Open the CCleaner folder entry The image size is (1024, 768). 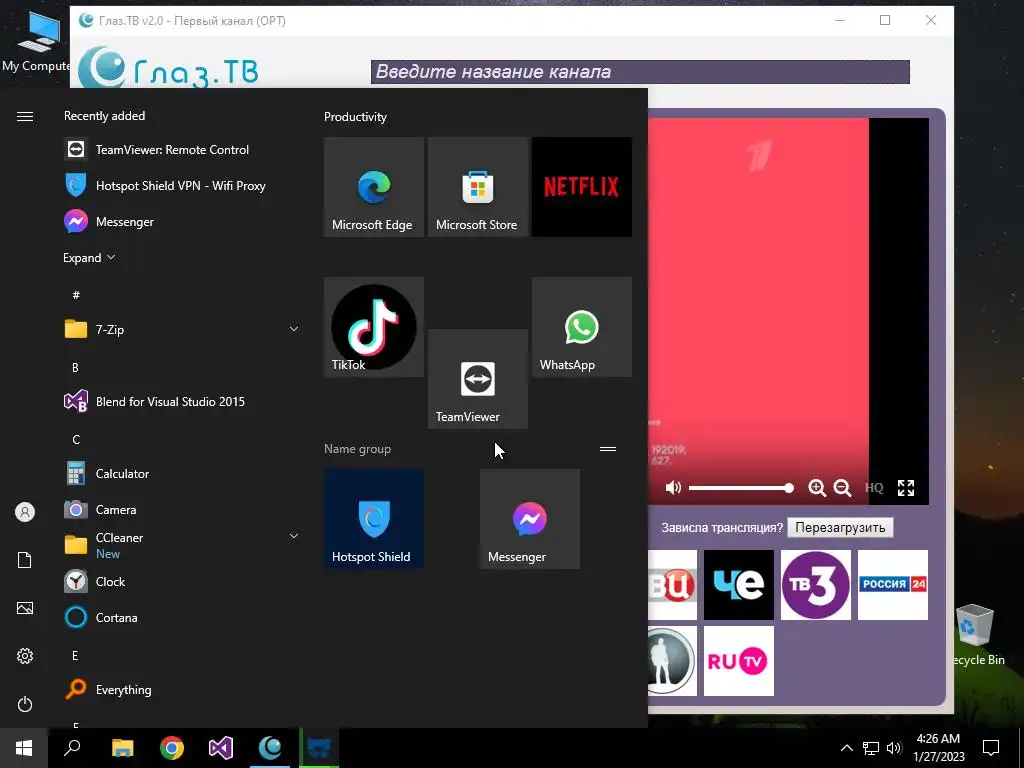point(182,545)
